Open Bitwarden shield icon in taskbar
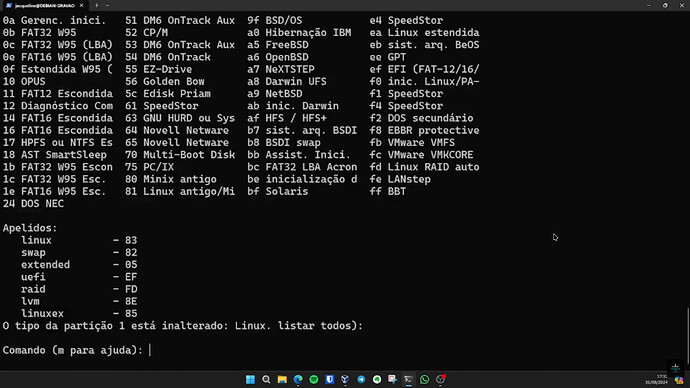The height and width of the screenshot is (388, 690). (330, 379)
